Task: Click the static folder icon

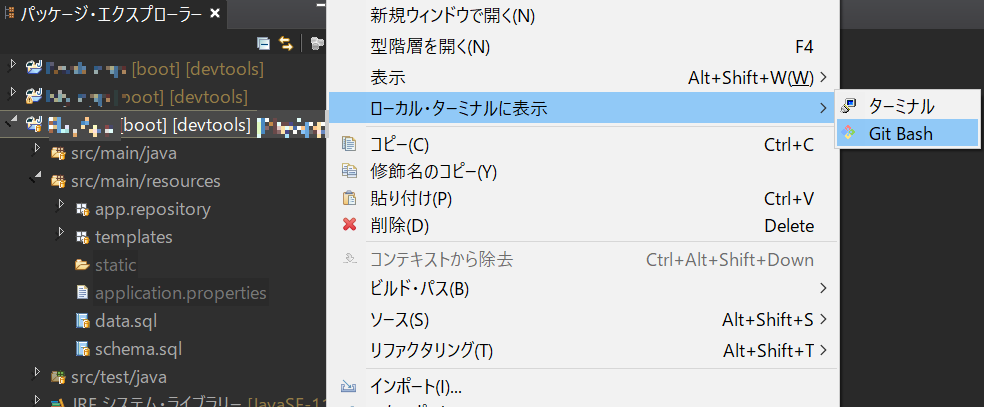Action: click(82, 265)
